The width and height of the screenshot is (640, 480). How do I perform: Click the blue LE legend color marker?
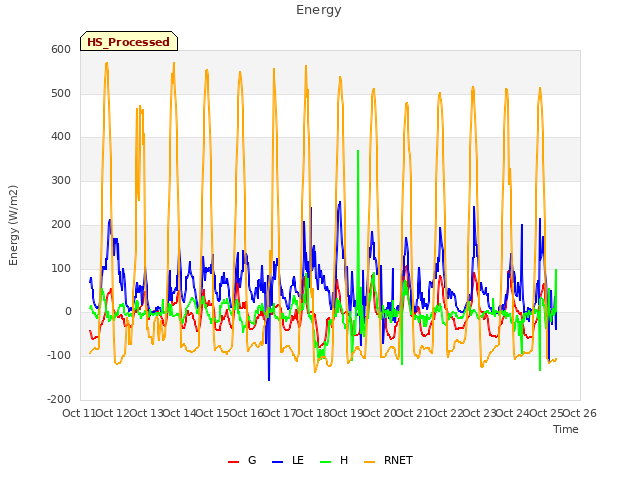277,462
